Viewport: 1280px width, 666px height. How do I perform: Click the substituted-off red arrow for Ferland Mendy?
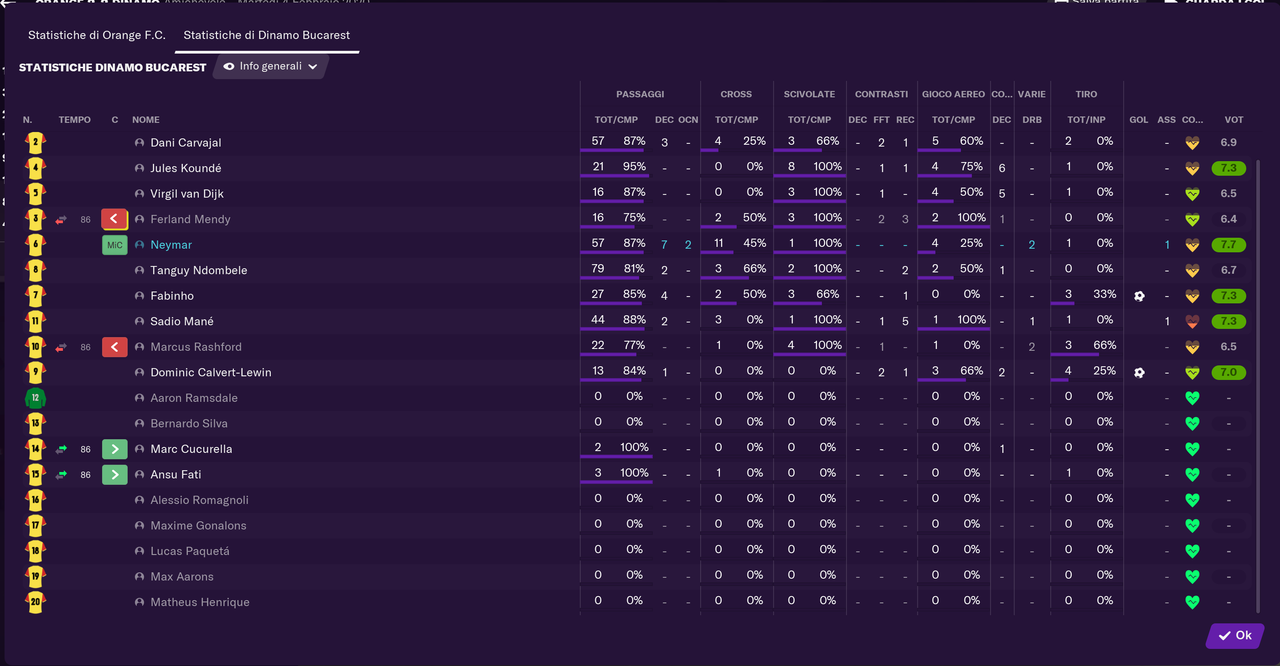pyautogui.click(x=115, y=219)
